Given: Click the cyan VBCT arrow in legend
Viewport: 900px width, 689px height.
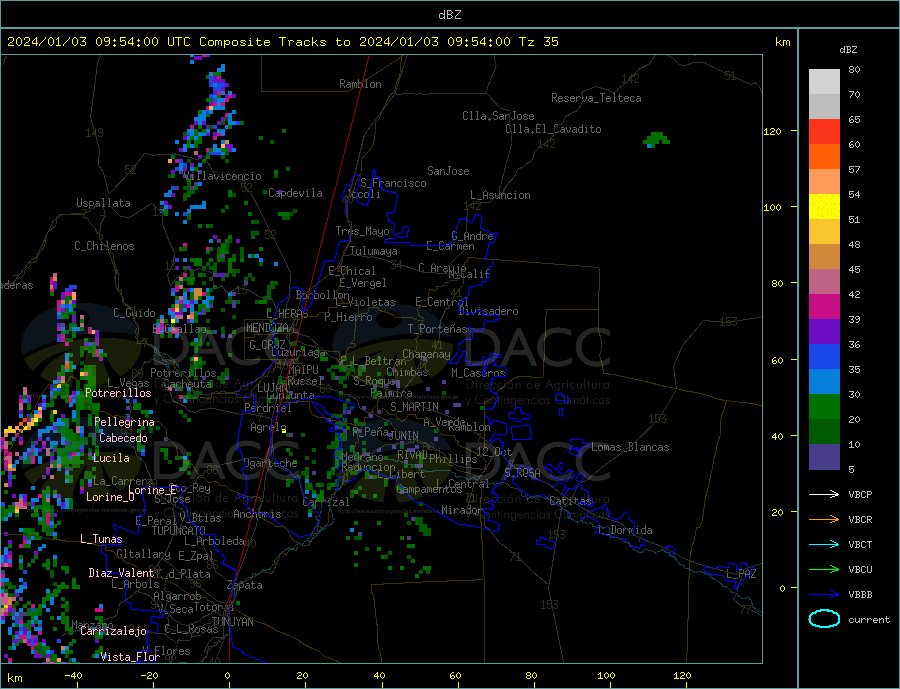Looking at the screenshot, I should click(x=824, y=544).
